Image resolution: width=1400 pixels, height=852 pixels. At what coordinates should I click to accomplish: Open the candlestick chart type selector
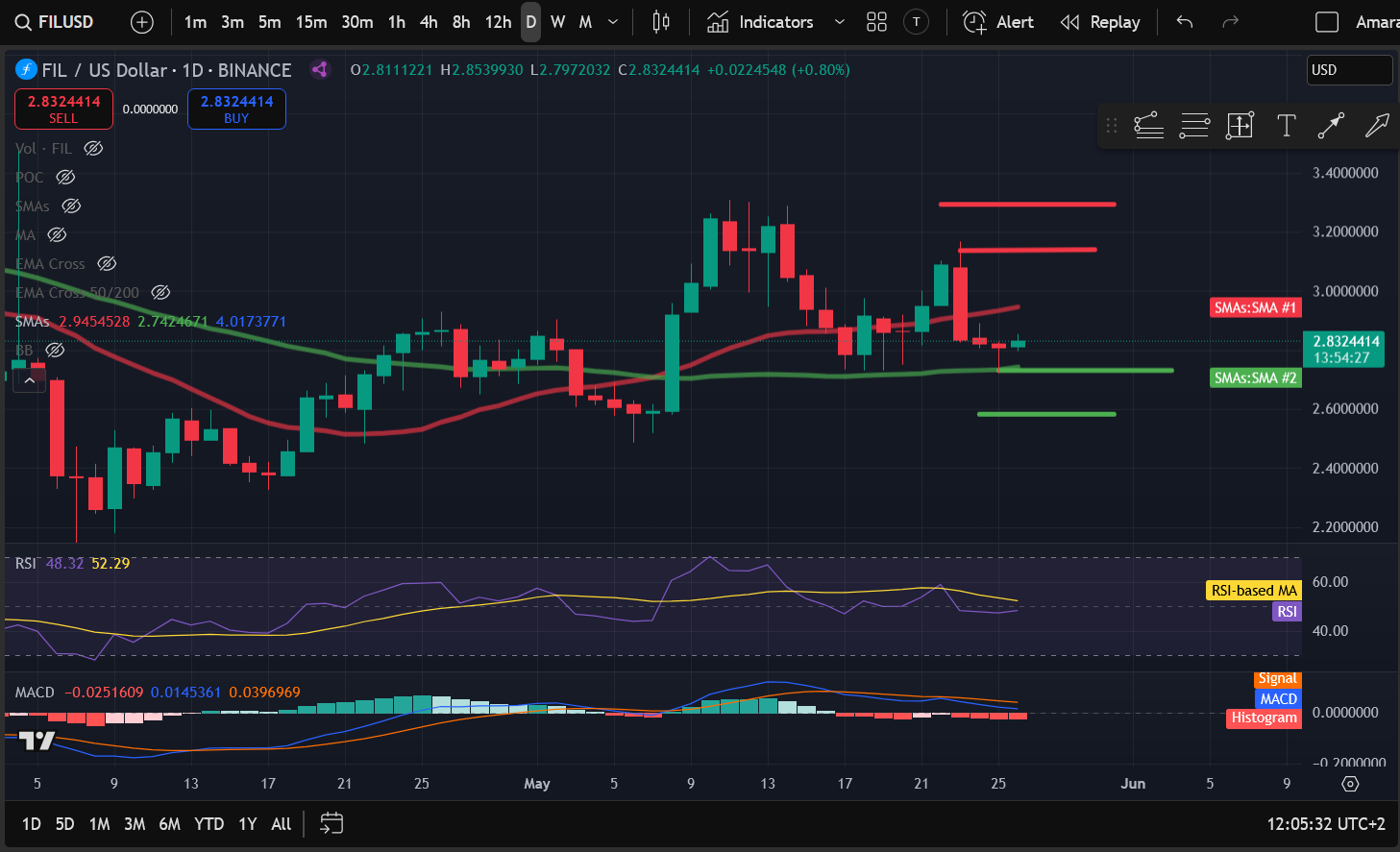661,22
